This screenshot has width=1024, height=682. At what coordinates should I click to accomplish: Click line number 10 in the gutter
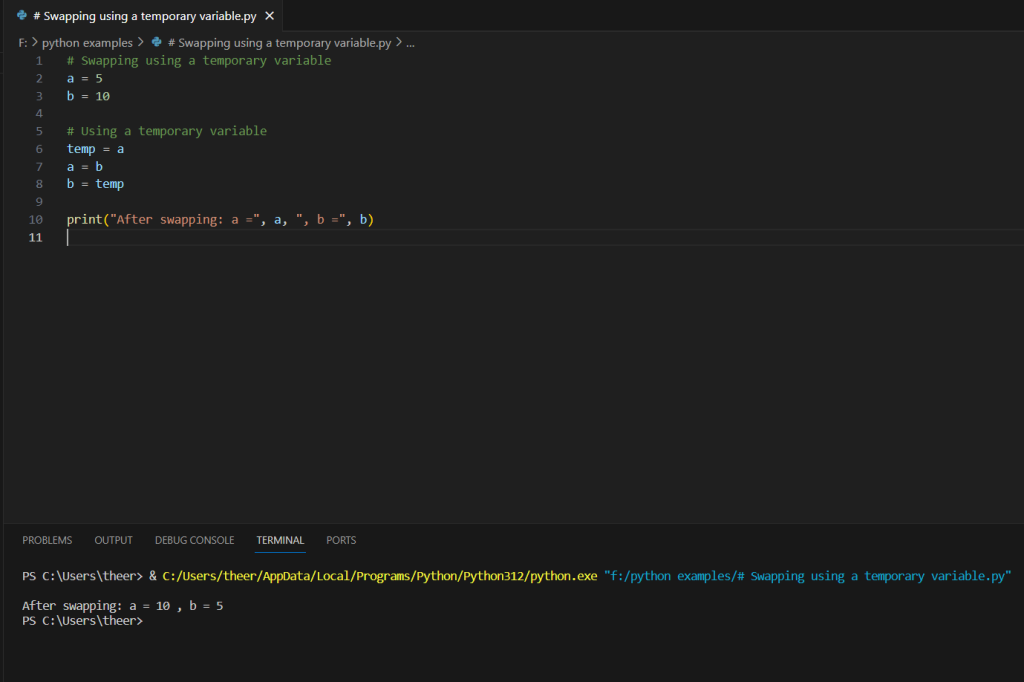click(x=36, y=220)
